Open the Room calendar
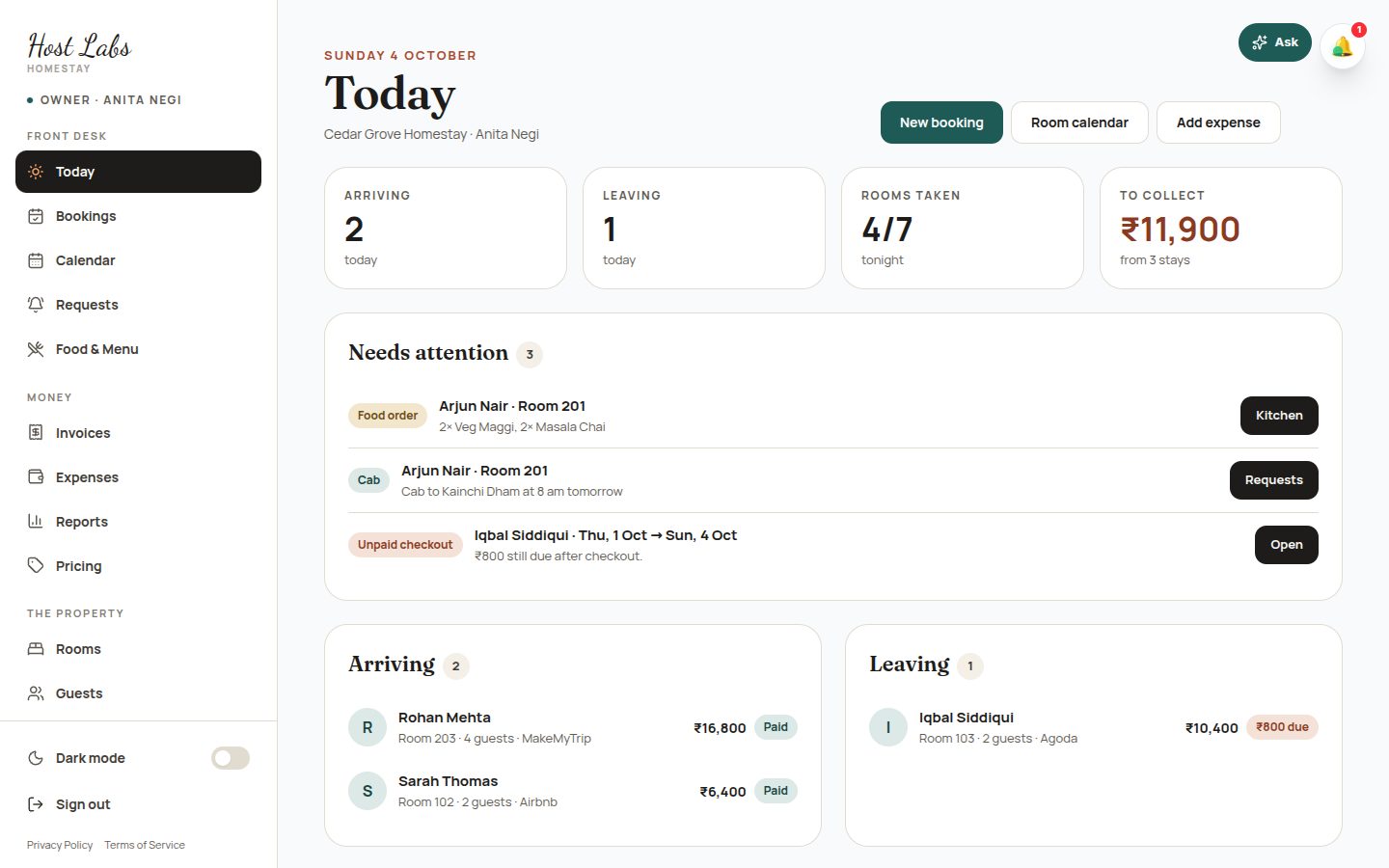The image size is (1389, 868). click(x=1079, y=122)
